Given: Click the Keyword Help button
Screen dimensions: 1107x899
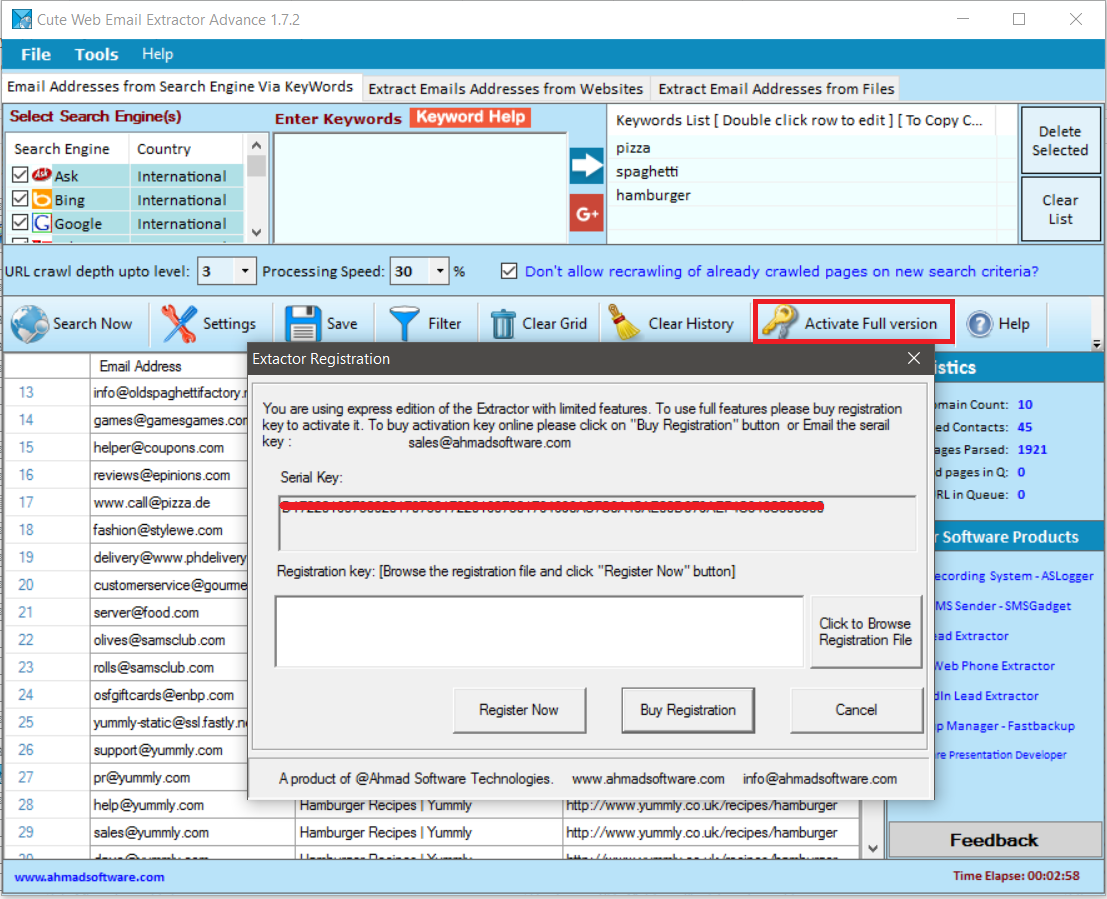Looking at the screenshot, I should point(471,117).
